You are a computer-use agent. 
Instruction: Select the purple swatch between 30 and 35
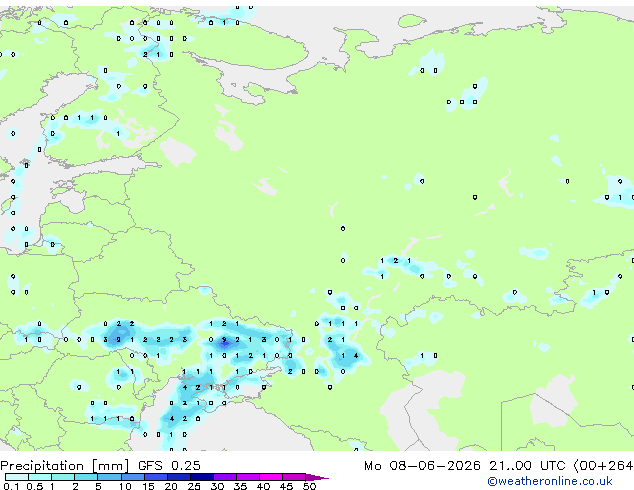click(x=224, y=477)
